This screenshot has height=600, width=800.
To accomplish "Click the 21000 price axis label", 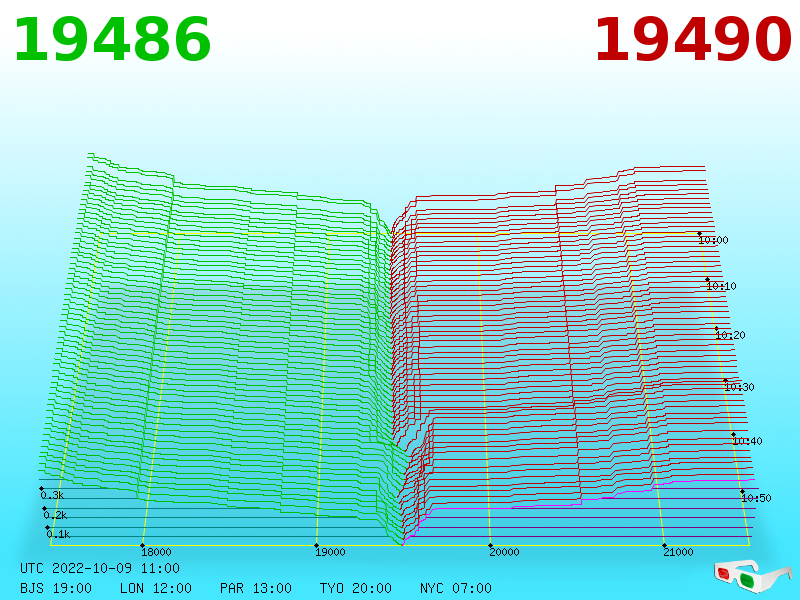I will 678,552.
